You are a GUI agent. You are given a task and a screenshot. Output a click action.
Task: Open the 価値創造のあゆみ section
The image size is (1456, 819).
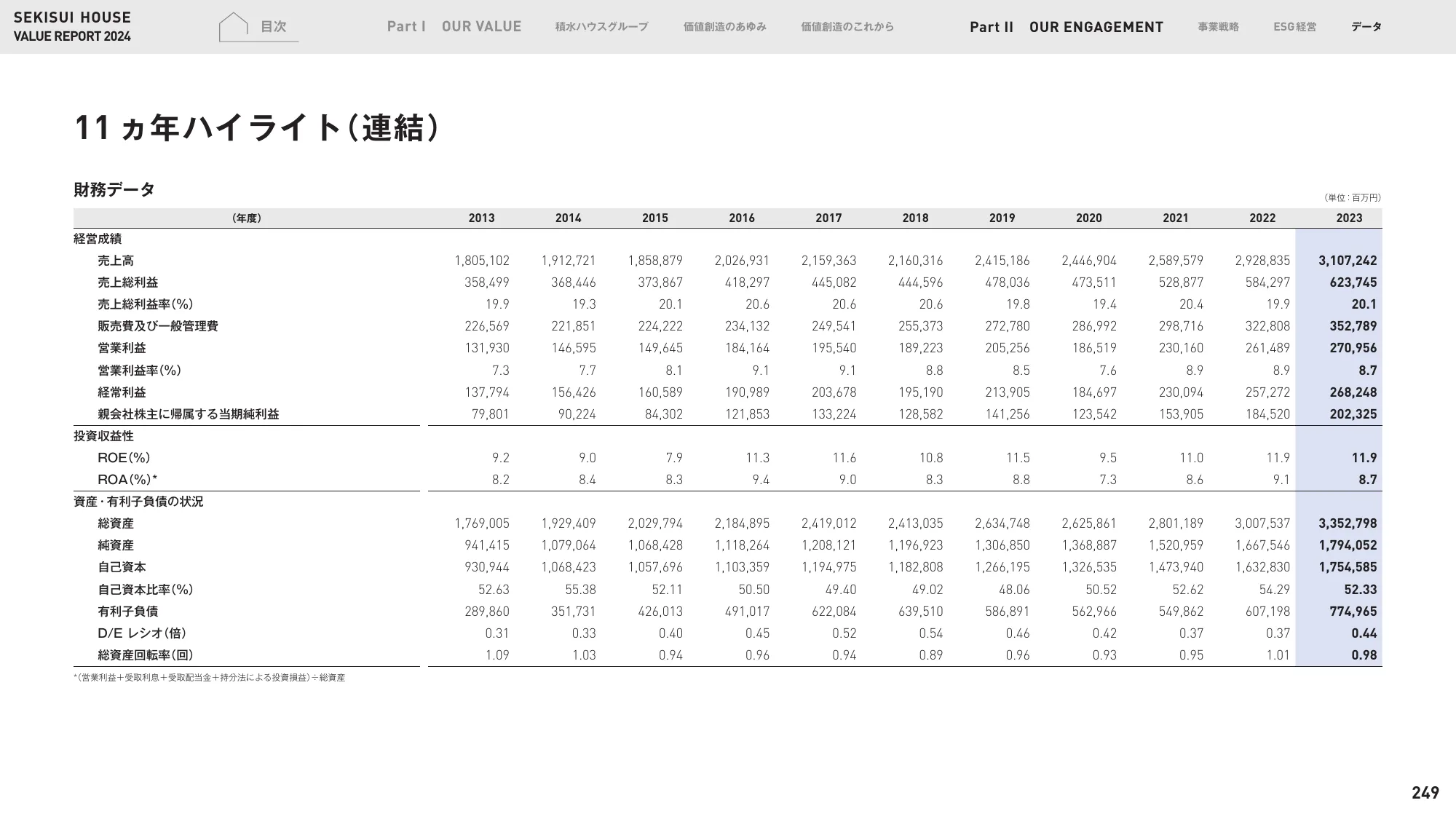[724, 27]
